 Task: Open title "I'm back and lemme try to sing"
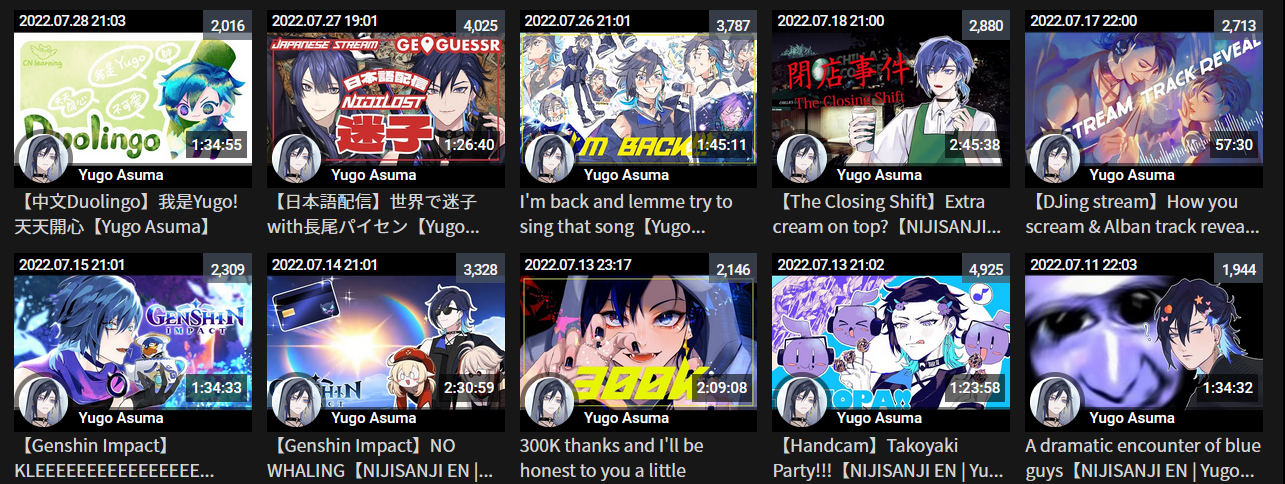tap(627, 214)
